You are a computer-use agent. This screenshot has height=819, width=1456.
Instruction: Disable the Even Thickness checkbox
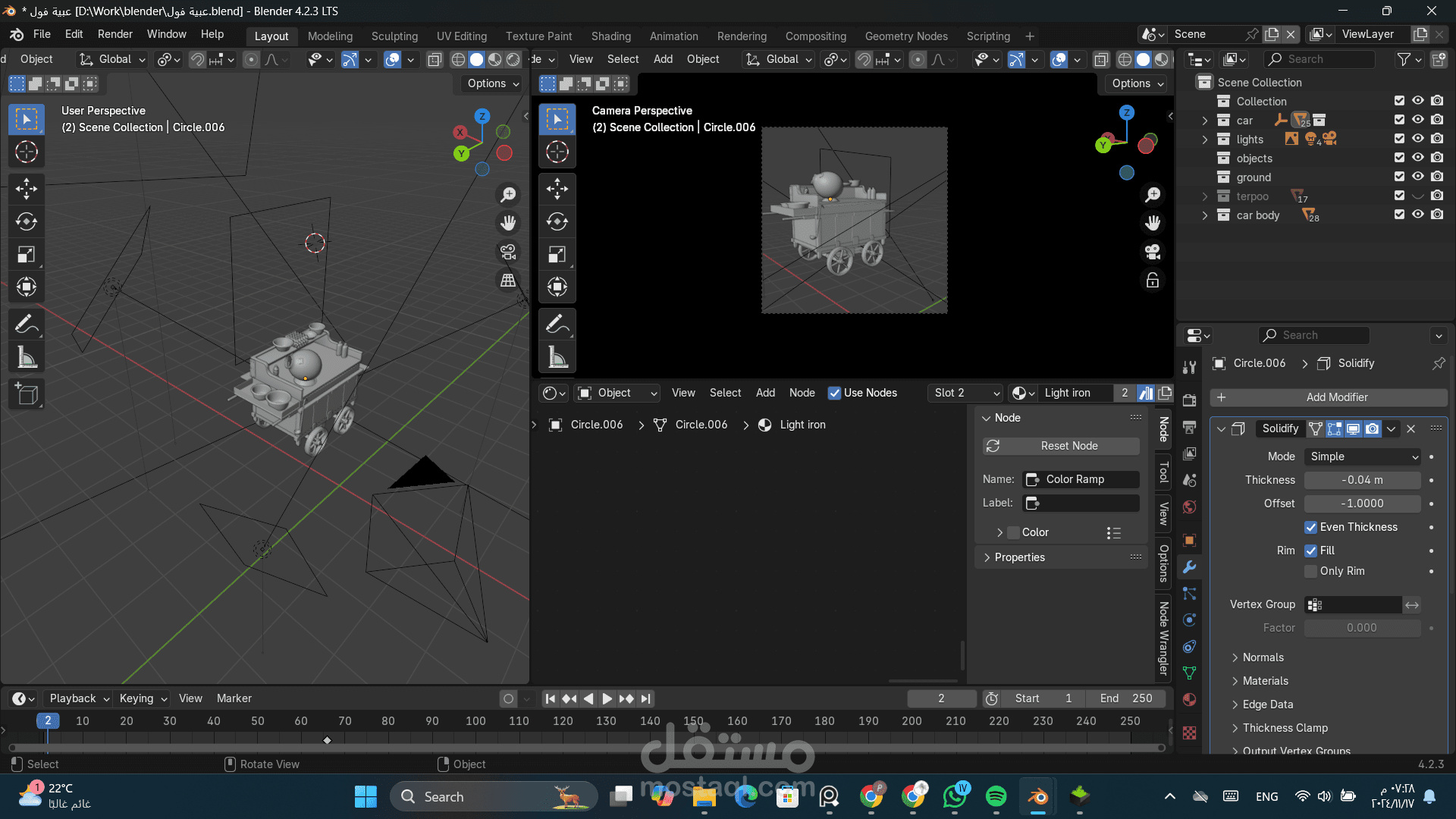(x=1310, y=527)
